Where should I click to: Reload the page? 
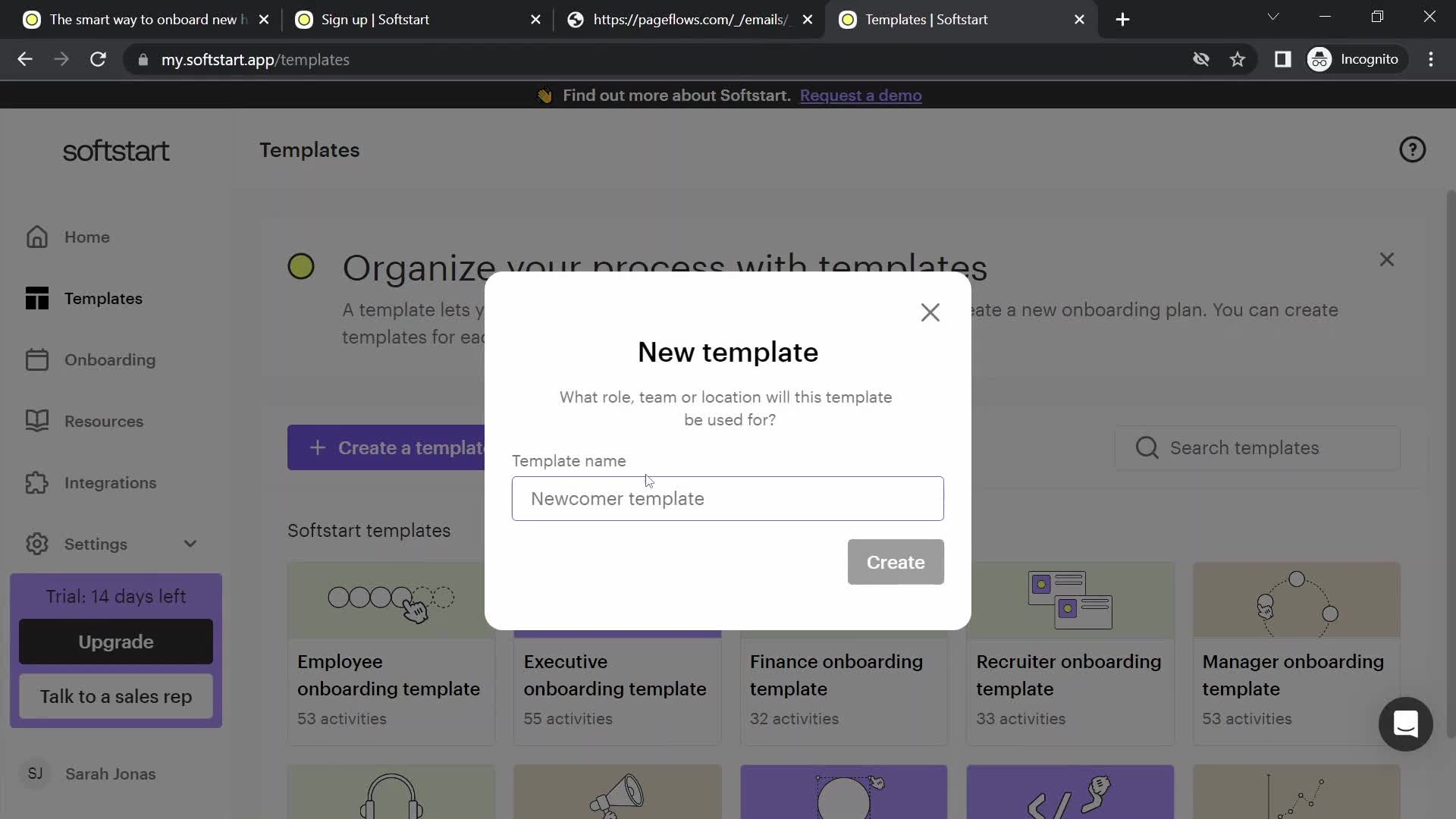[99, 59]
